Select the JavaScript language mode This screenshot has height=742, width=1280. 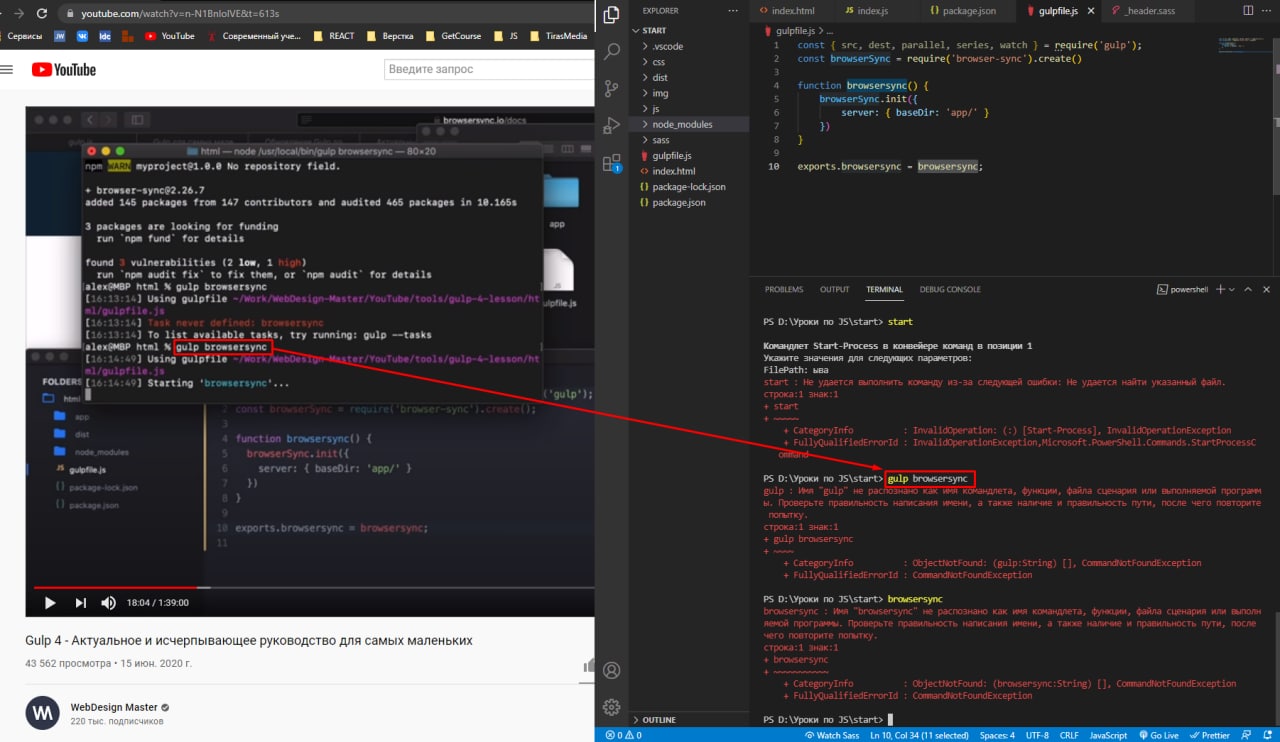1108,735
